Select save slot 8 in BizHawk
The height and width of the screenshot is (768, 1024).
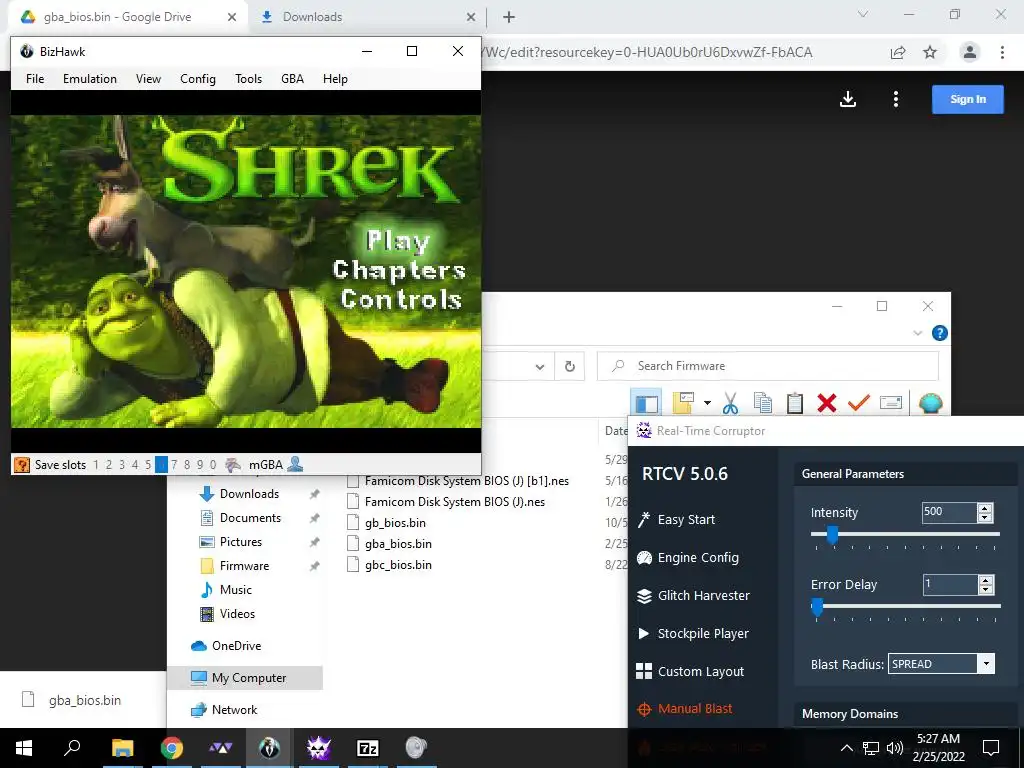tap(187, 465)
